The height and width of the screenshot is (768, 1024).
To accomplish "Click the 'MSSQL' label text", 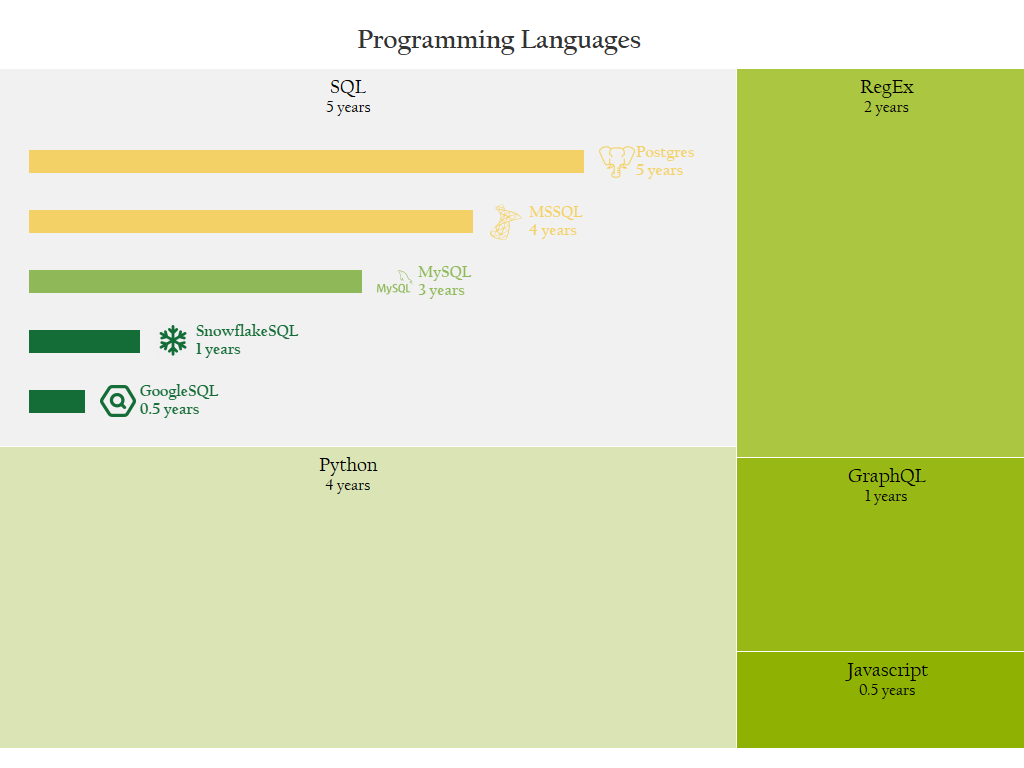I will pyautogui.click(x=556, y=212).
